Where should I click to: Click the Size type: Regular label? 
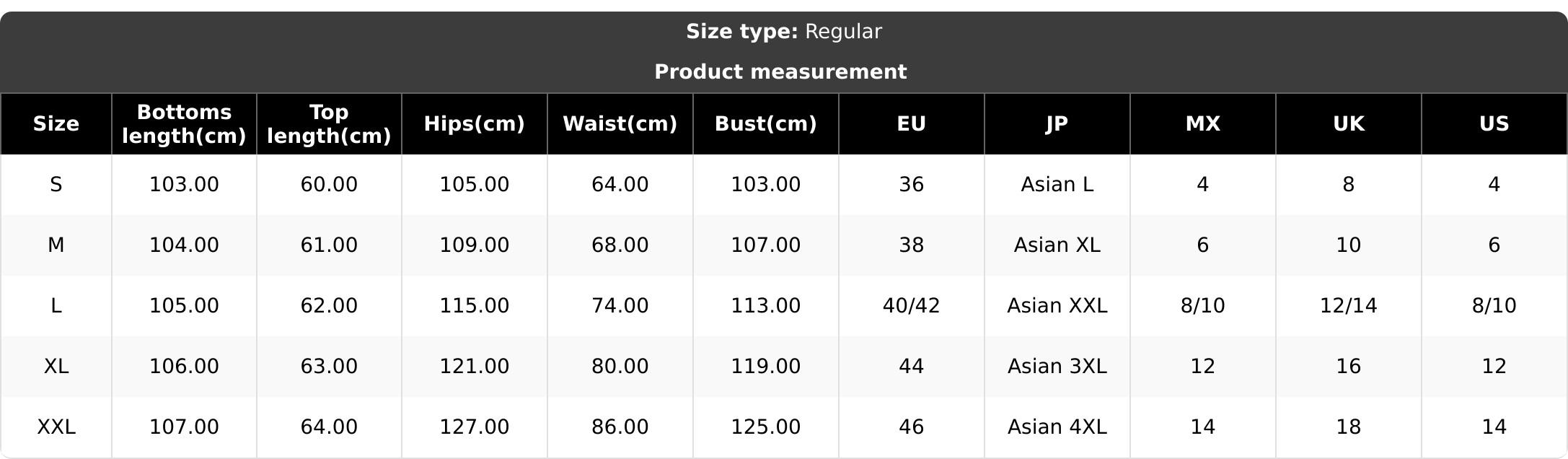[784, 32]
